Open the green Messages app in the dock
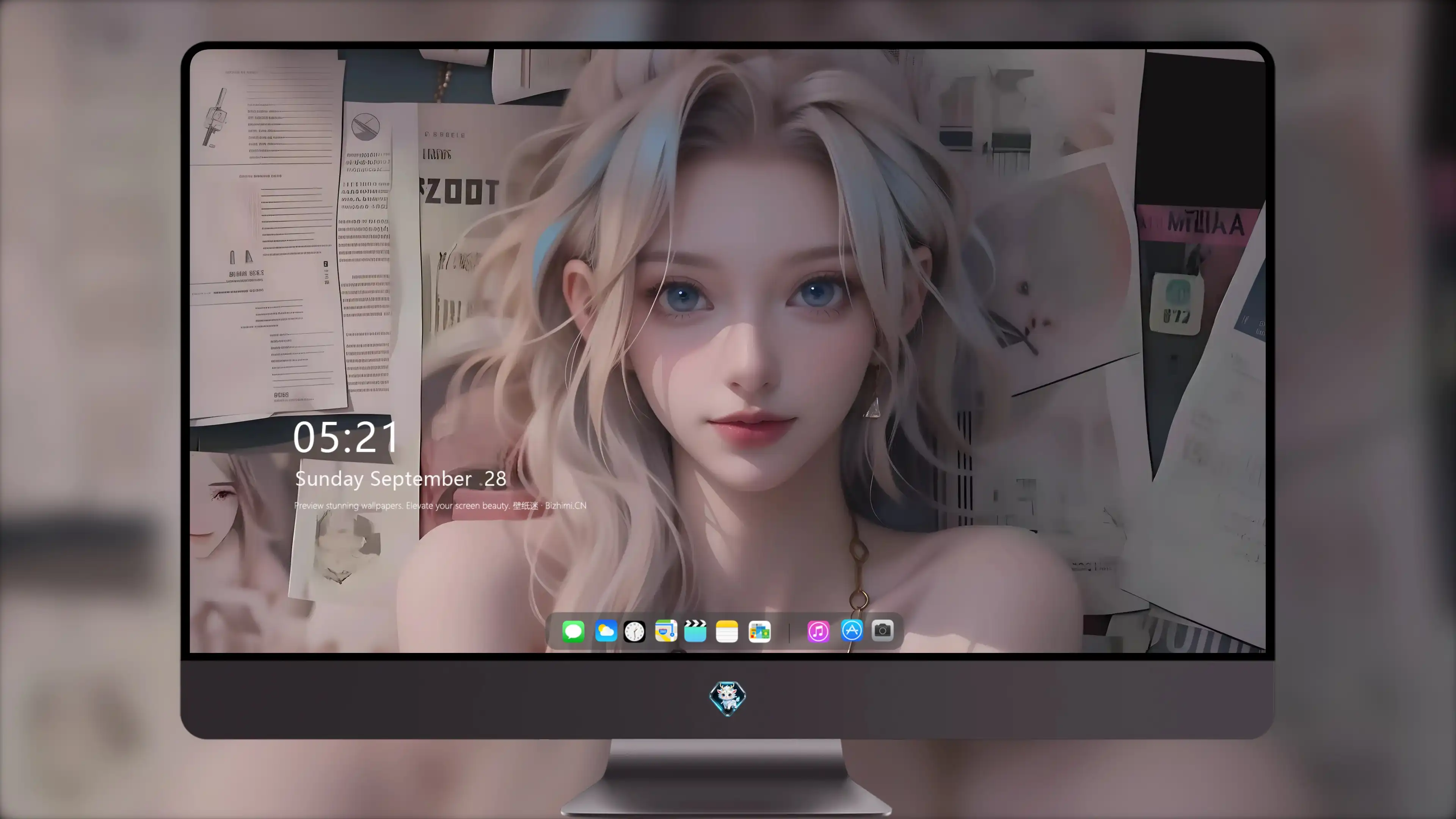 coord(573,631)
